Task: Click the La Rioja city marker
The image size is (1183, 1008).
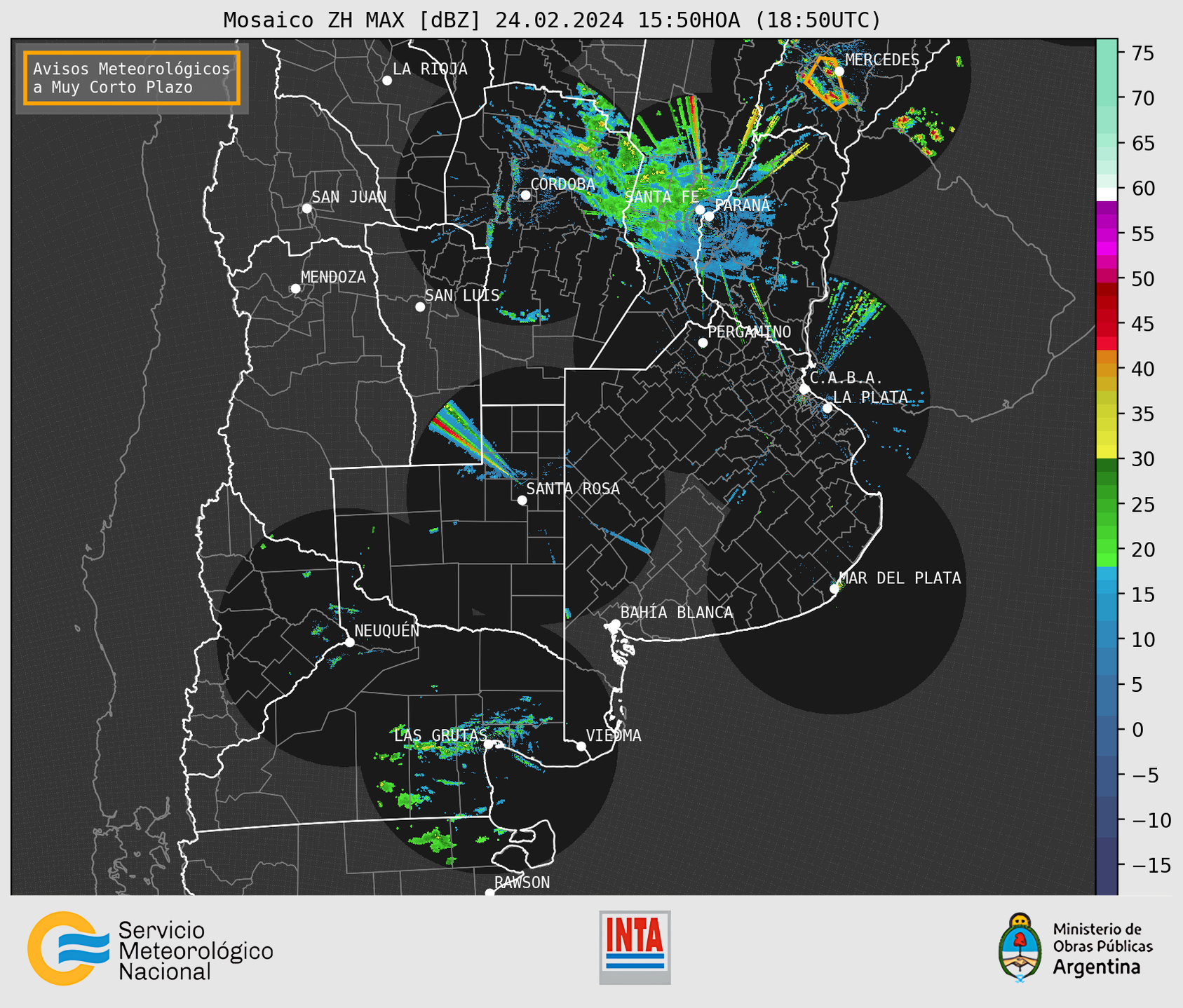Action: click(387, 81)
